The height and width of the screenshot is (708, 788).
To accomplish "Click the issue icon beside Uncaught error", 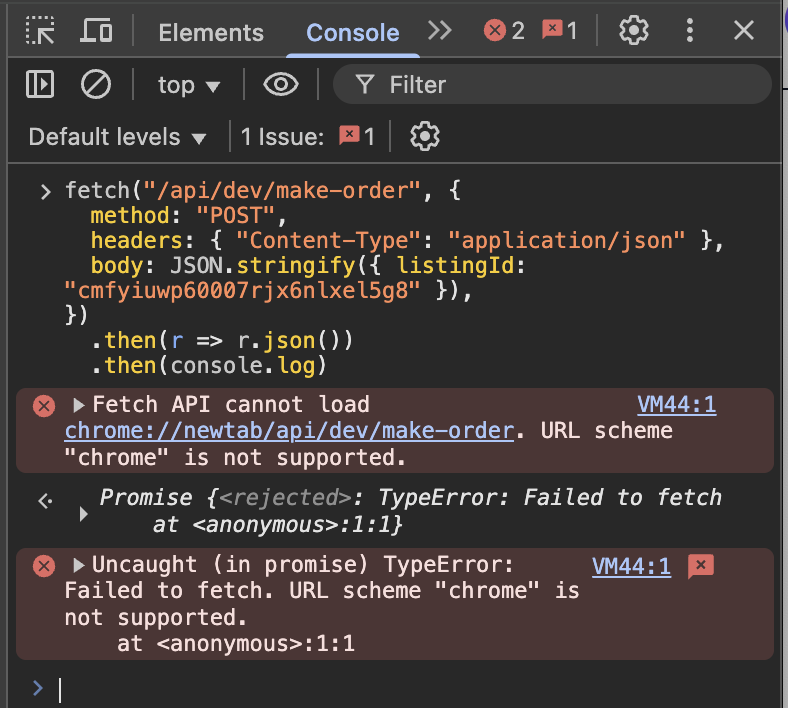I will coord(701,567).
